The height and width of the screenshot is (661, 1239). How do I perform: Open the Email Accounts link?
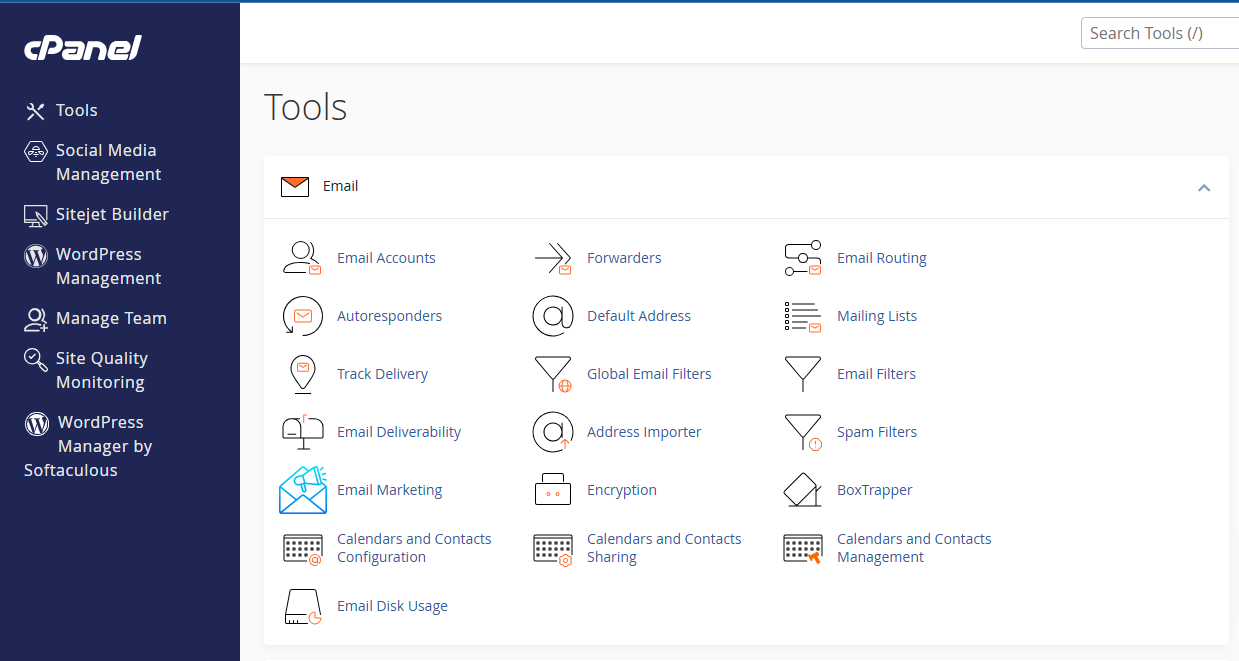click(386, 258)
